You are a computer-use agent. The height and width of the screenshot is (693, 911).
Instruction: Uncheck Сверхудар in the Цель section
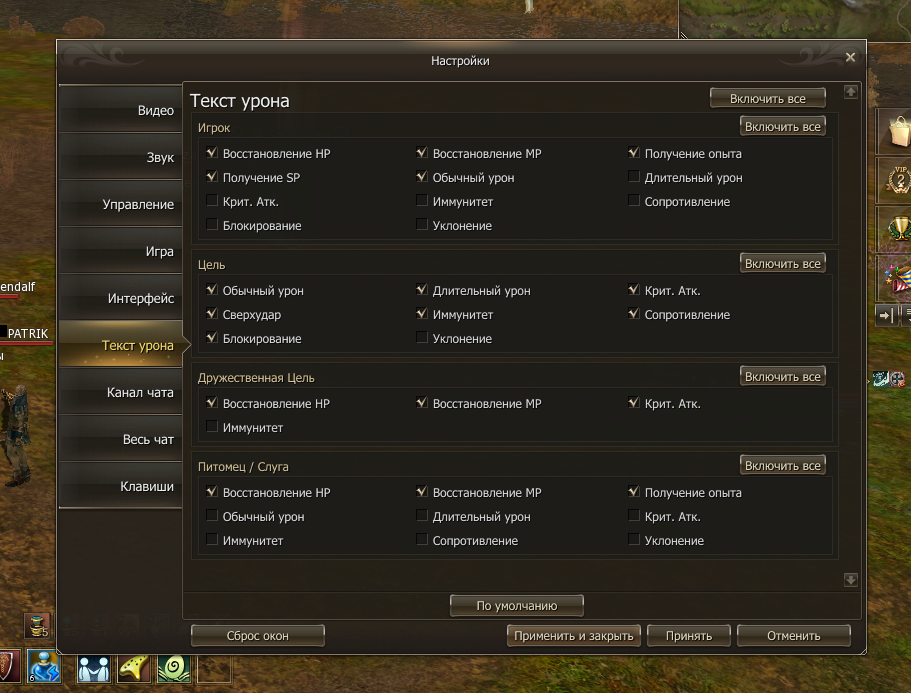(212, 314)
